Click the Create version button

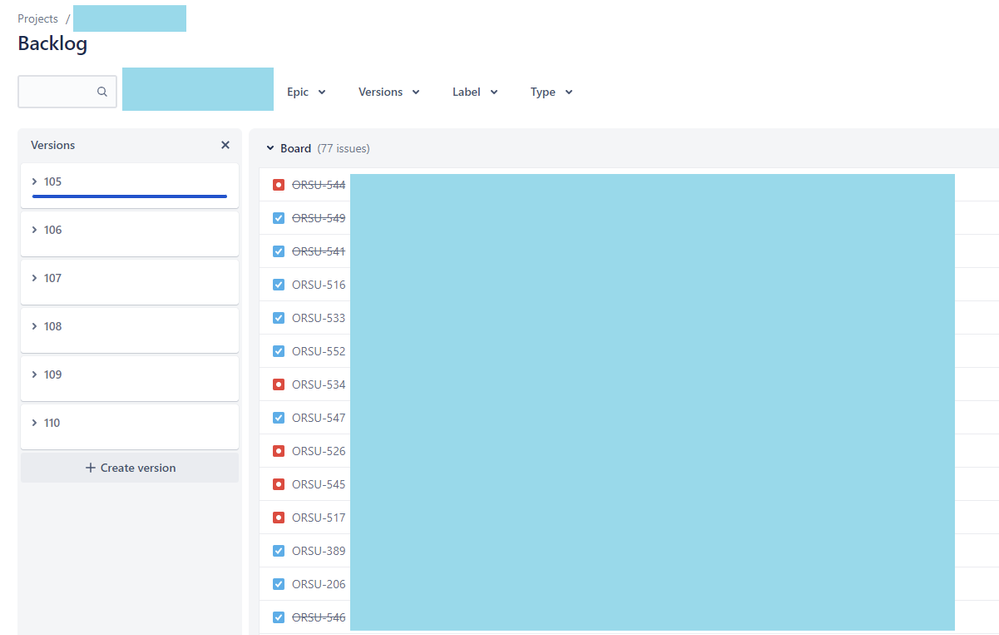click(130, 467)
